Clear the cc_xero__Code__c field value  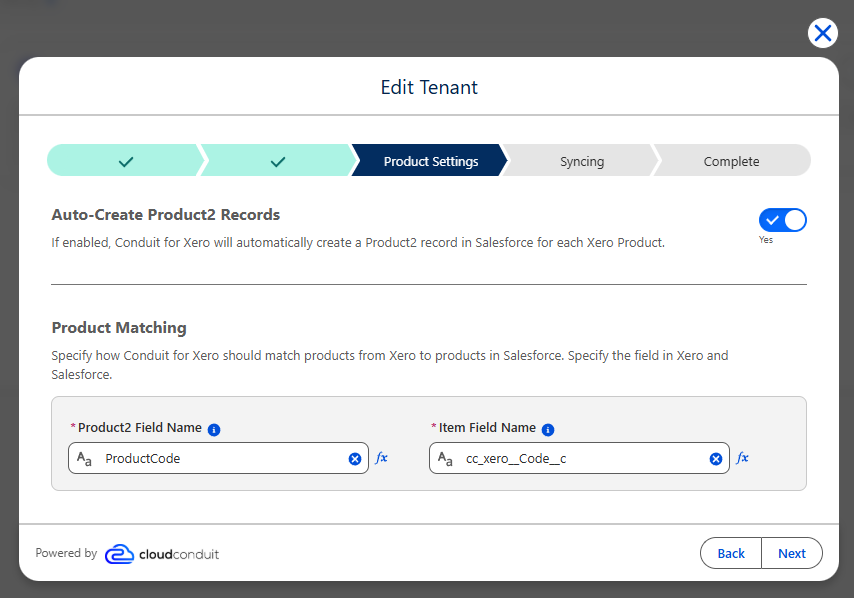716,459
